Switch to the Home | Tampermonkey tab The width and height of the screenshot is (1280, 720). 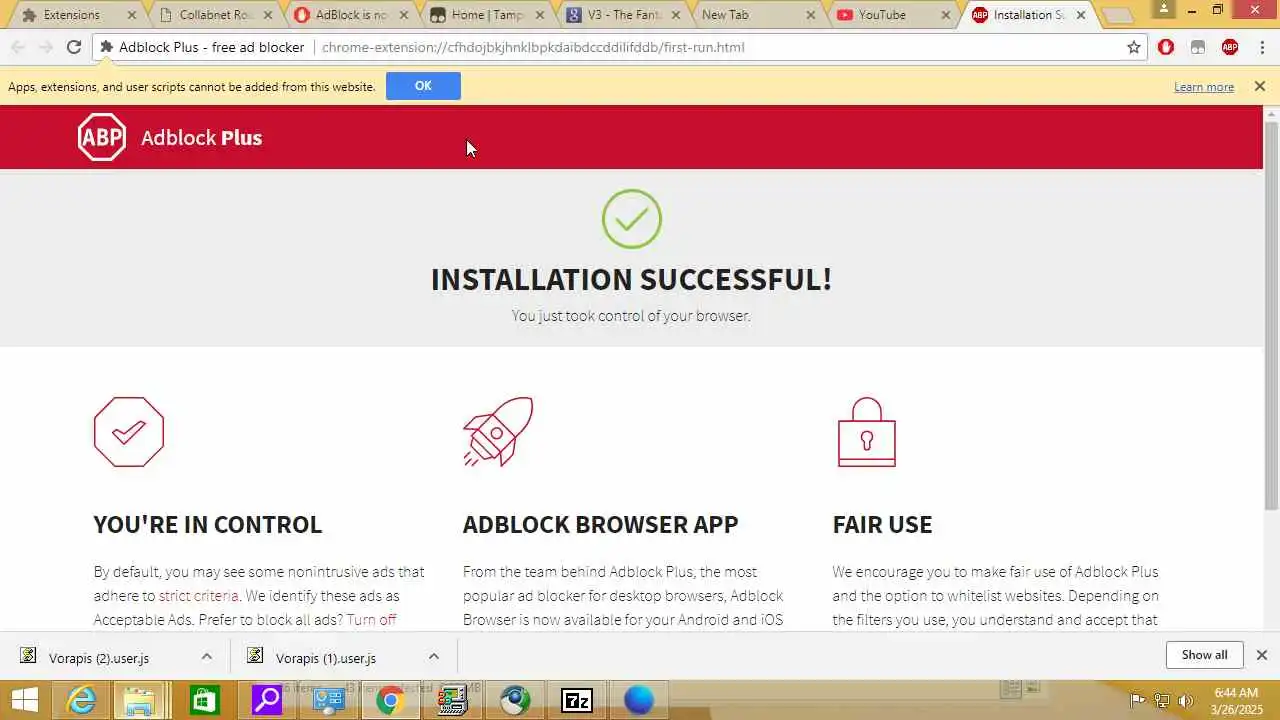click(487, 15)
